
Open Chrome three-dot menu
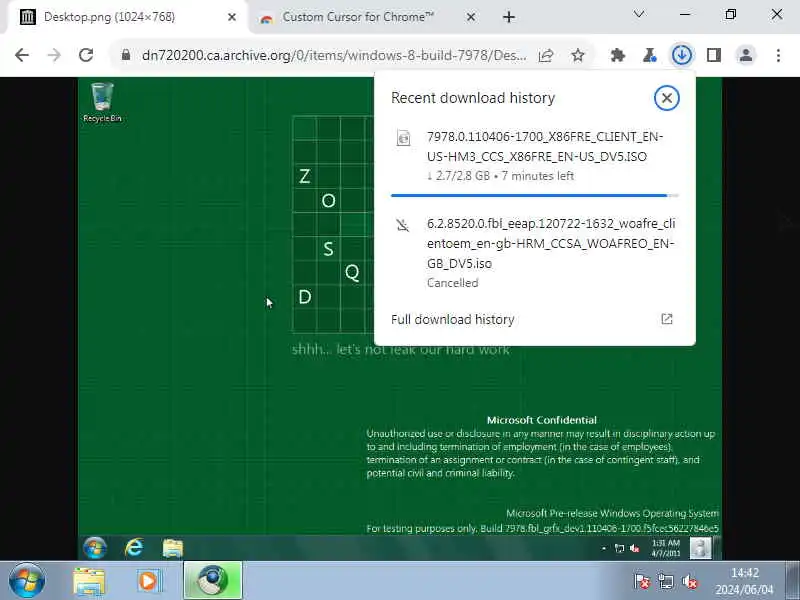click(778, 55)
